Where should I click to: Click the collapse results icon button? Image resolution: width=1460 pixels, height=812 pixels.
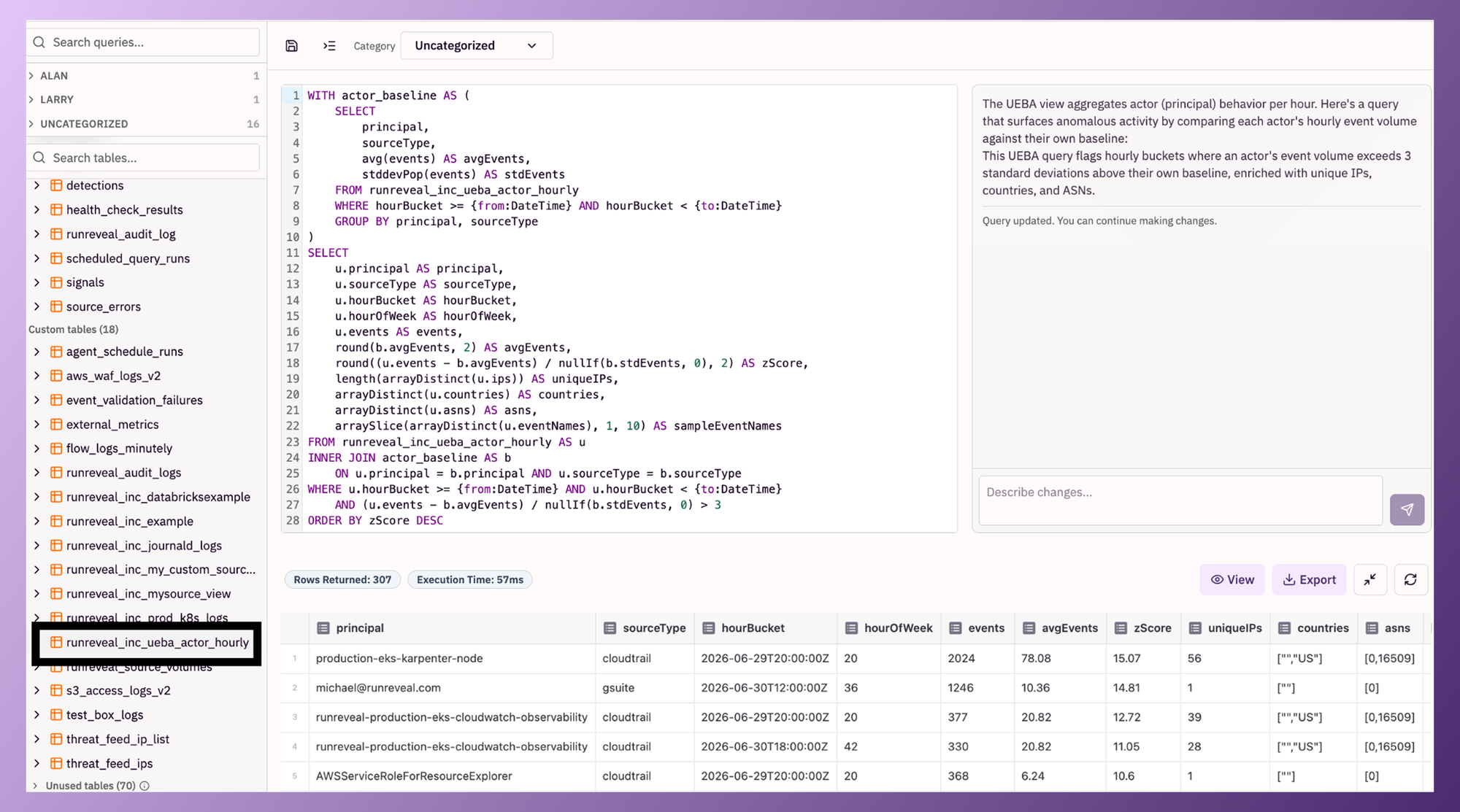coord(1370,579)
